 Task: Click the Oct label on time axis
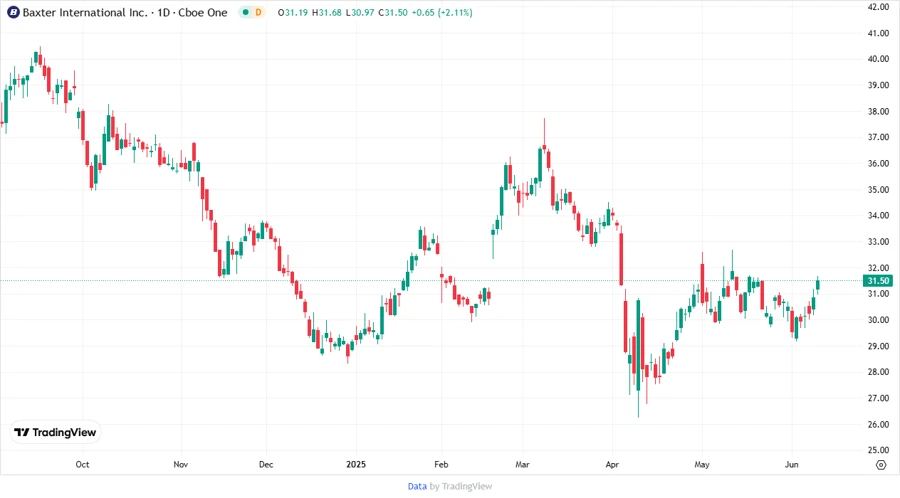(x=82, y=464)
